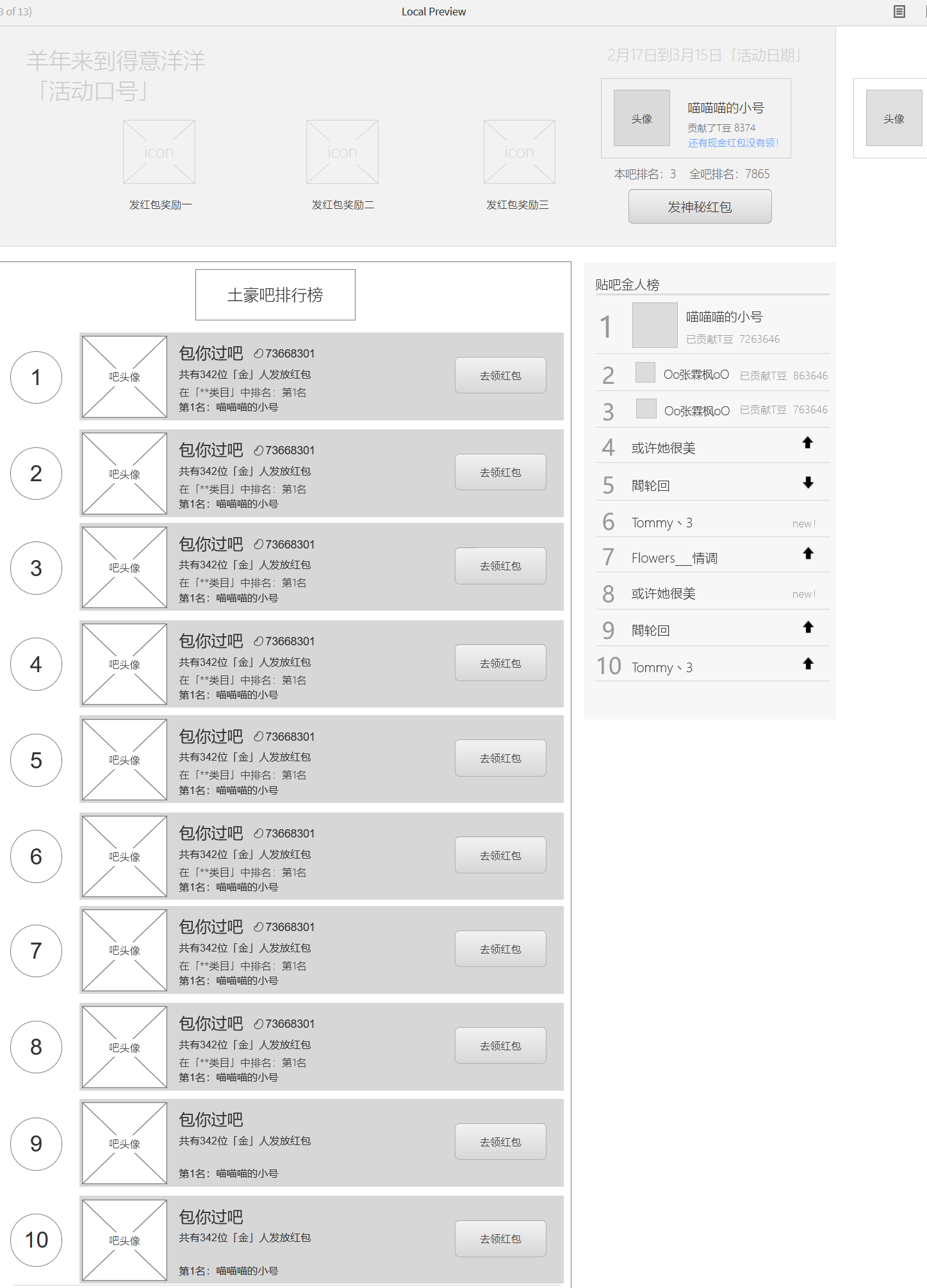Open the 还有现金红包没有领 link

733,143
